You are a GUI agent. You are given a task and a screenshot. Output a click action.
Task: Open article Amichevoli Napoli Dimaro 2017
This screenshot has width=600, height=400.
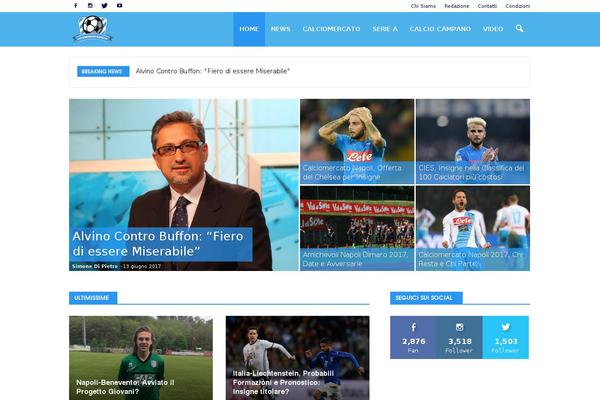pos(357,259)
